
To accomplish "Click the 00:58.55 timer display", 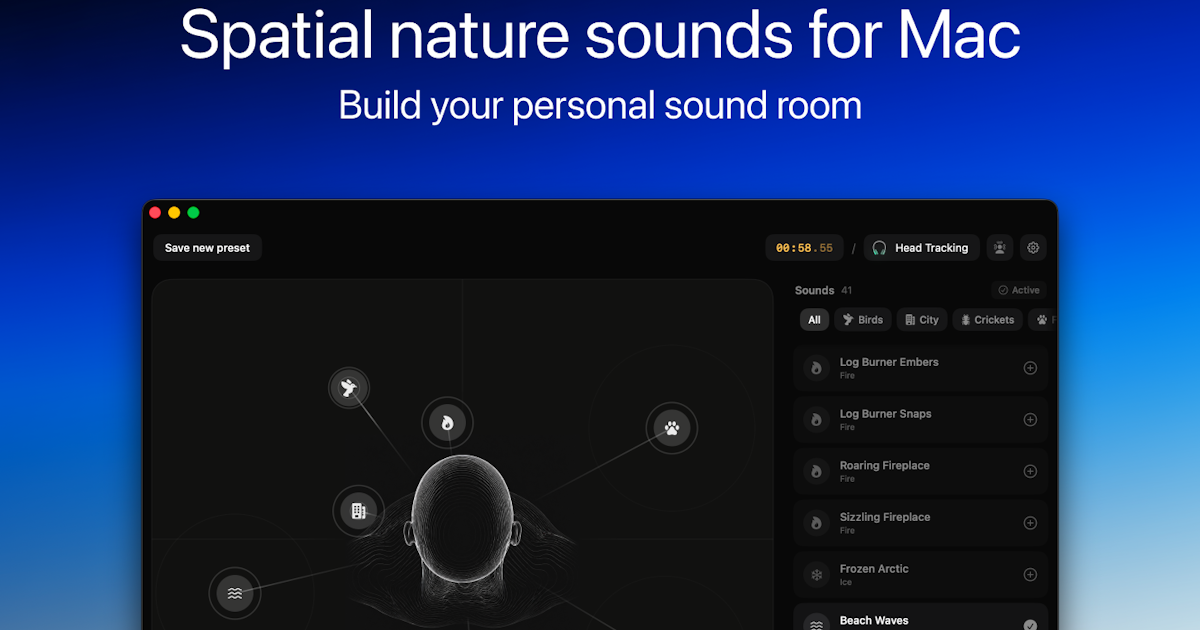I will tap(804, 248).
